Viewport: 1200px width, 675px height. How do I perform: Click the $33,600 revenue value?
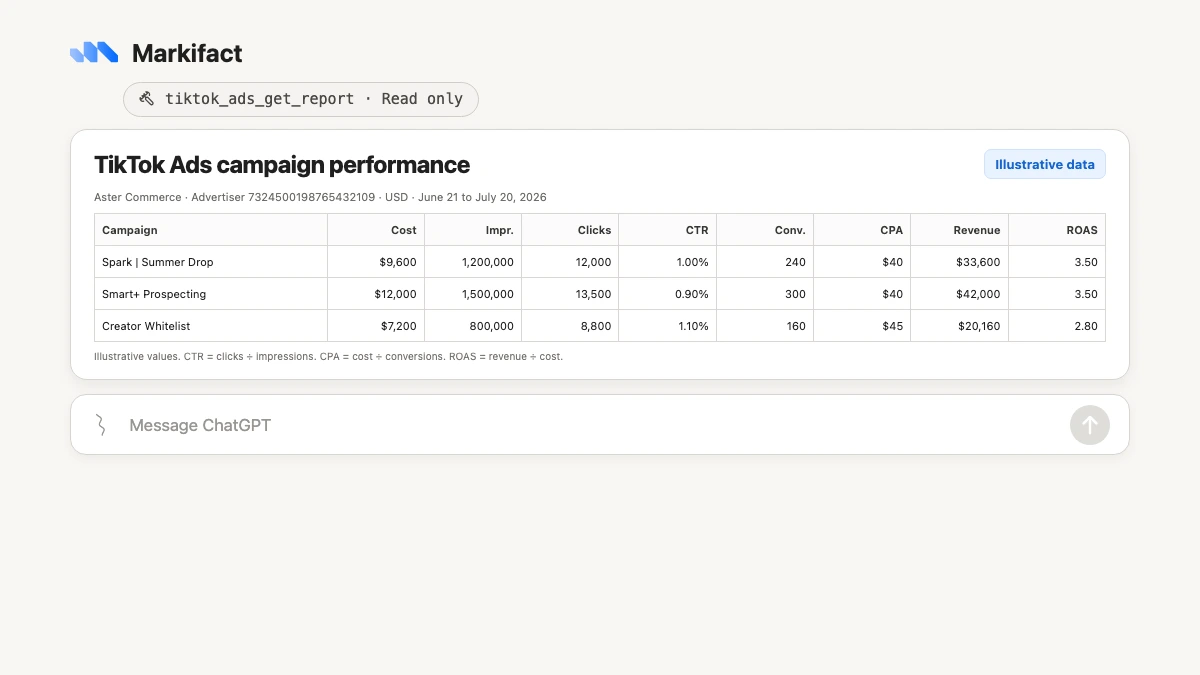point(978,262)
